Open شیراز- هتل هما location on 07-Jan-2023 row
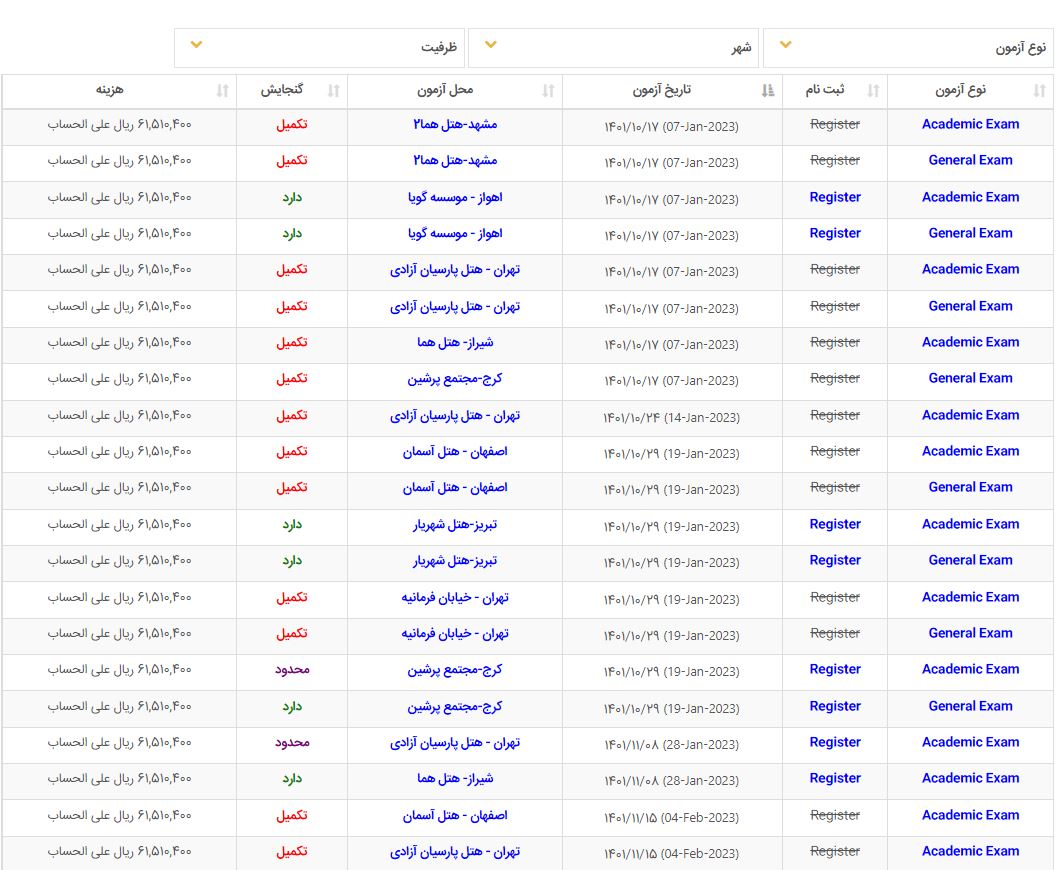Image resolution: width=1056 pixels, height=870 pixels. (455, 342)
